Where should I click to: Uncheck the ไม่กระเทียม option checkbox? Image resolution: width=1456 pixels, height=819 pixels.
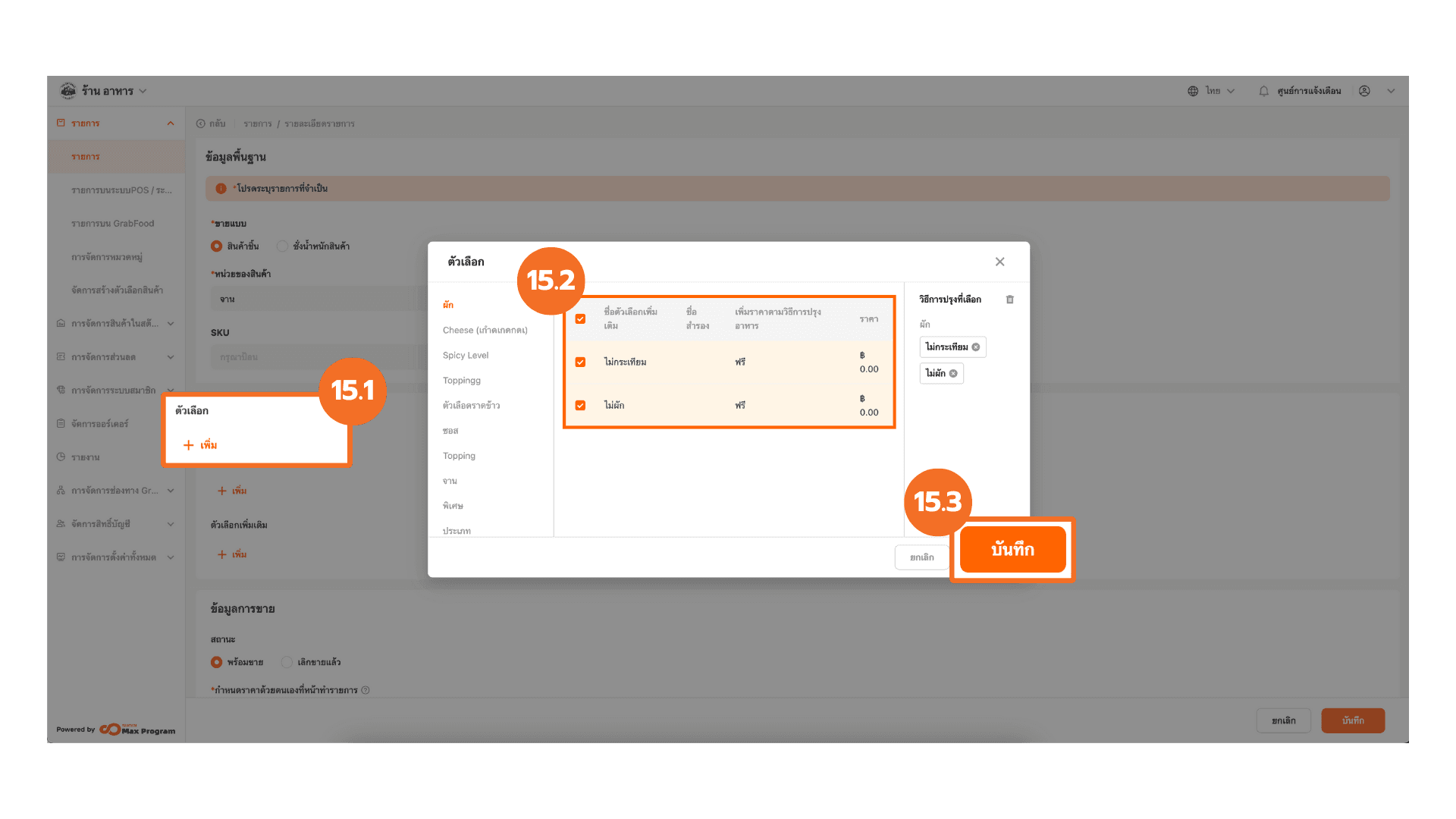coord(580,362)
